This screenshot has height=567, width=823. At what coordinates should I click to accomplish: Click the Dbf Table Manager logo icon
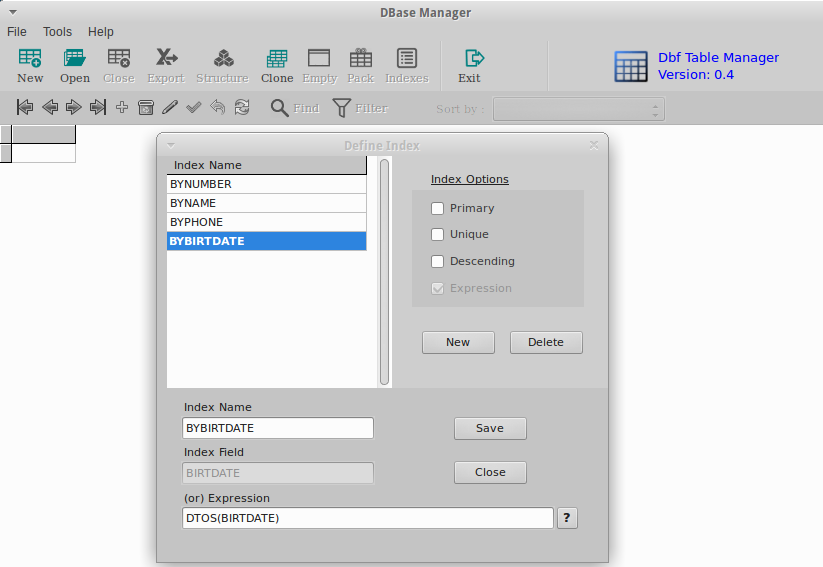point(631,67)
